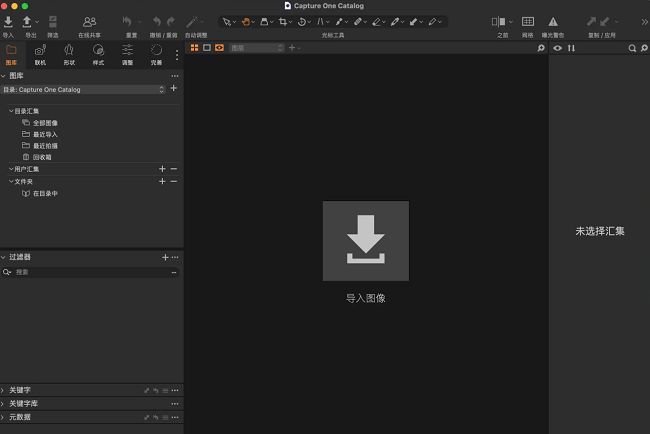Open Online Sharing (在线共享)
This screenshot has height=434, width=650.
(89, 21)
